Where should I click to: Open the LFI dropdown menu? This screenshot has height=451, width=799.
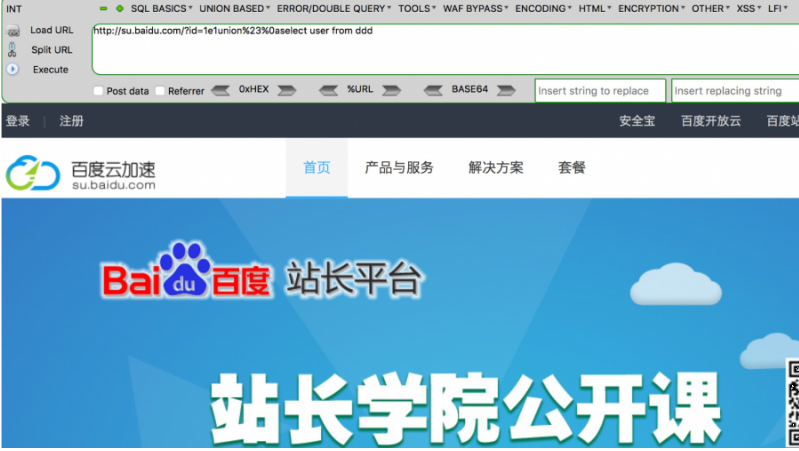pyautogui.click(x=777, y=9)
